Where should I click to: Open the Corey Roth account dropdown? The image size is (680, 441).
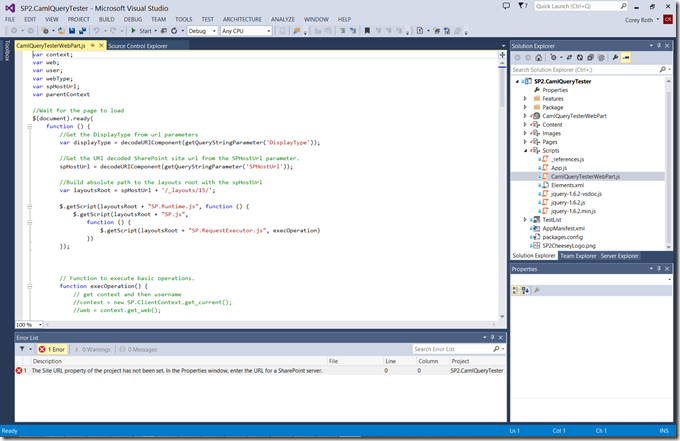pyautogui.click(x=642, y=20)
